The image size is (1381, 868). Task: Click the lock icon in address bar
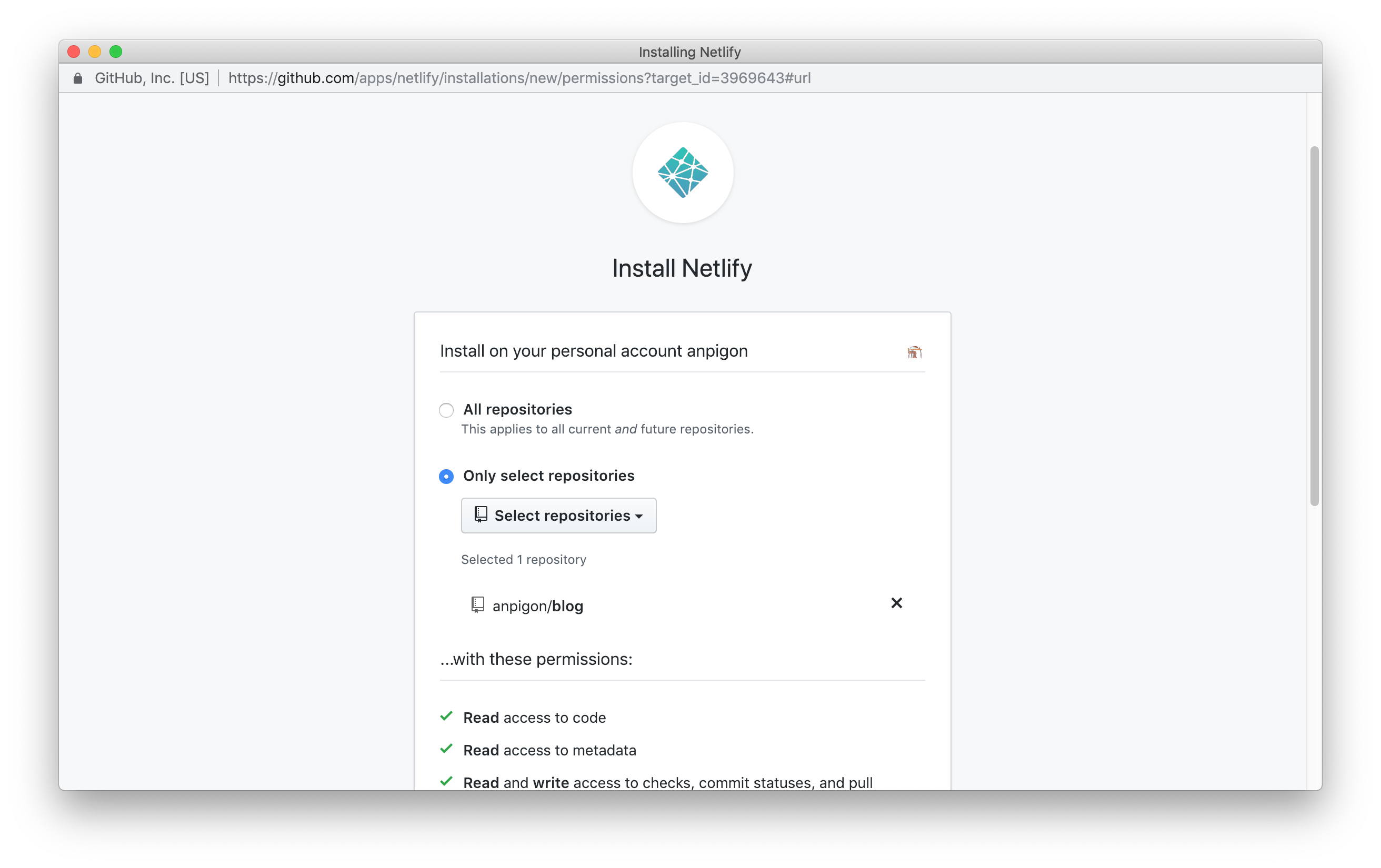[x=78, y=78]
